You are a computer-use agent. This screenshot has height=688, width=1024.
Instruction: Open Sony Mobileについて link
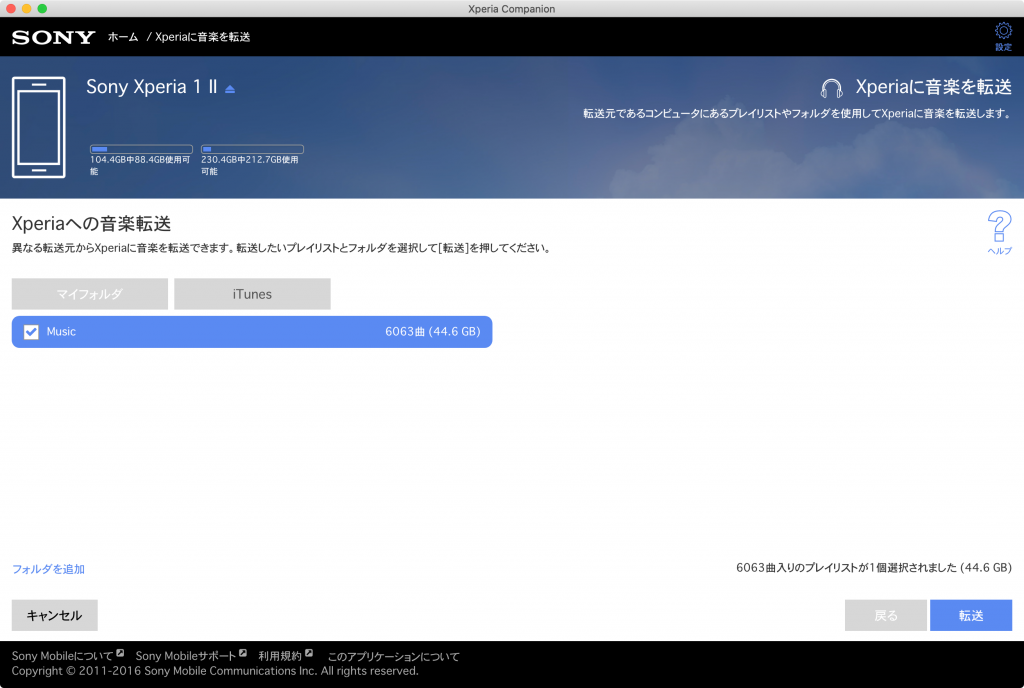[x=62, y=656]
